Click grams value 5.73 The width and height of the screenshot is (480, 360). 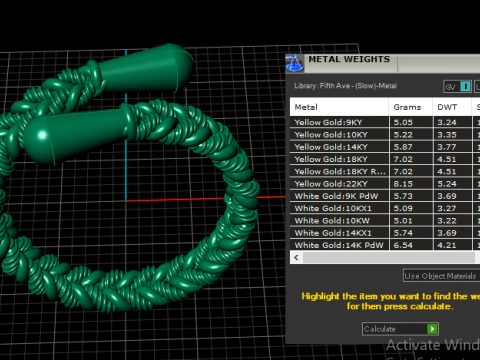pyautogui.click(x=403, y=196)
